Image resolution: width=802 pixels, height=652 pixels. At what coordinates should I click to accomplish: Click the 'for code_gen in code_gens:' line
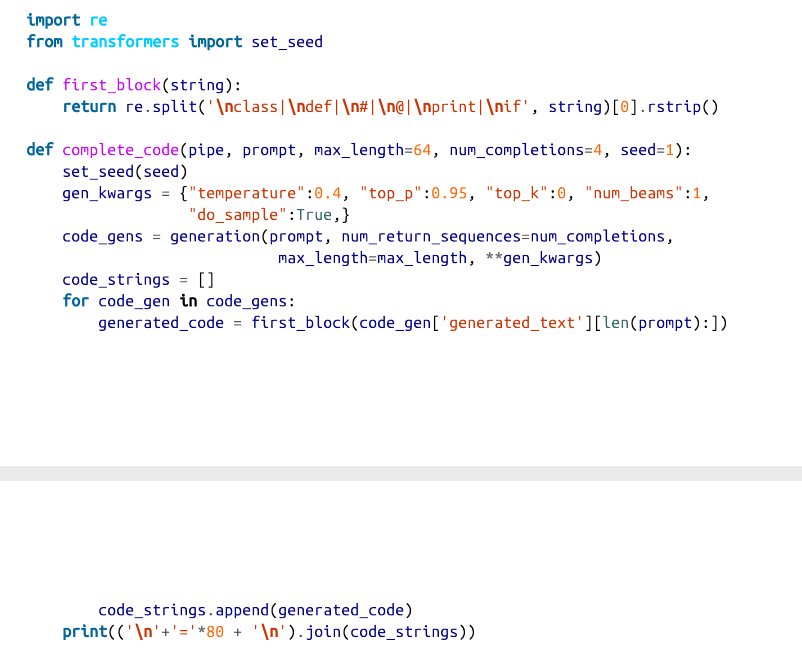click(179, 301)
